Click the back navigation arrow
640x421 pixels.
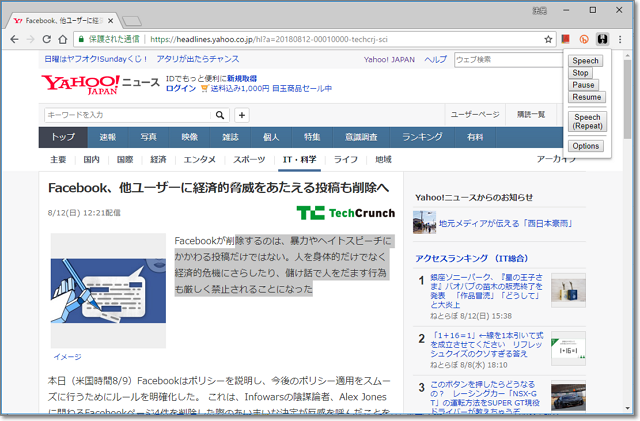pyautogui.click(x=14, y=39)
